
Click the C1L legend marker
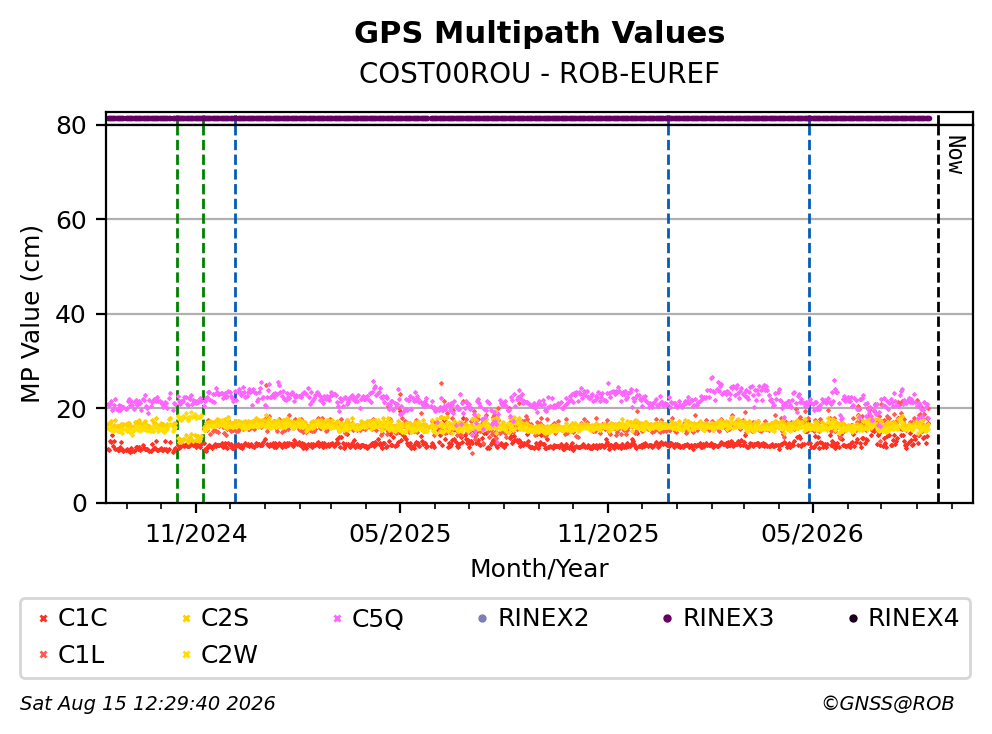(x=44, y=655)
